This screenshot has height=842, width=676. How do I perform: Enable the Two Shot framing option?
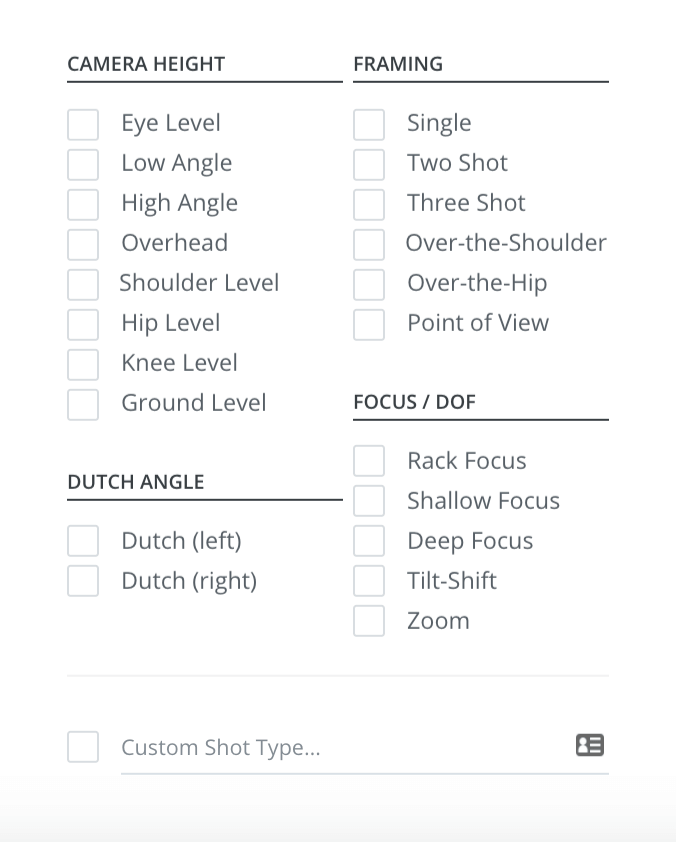tap(369, 164)
